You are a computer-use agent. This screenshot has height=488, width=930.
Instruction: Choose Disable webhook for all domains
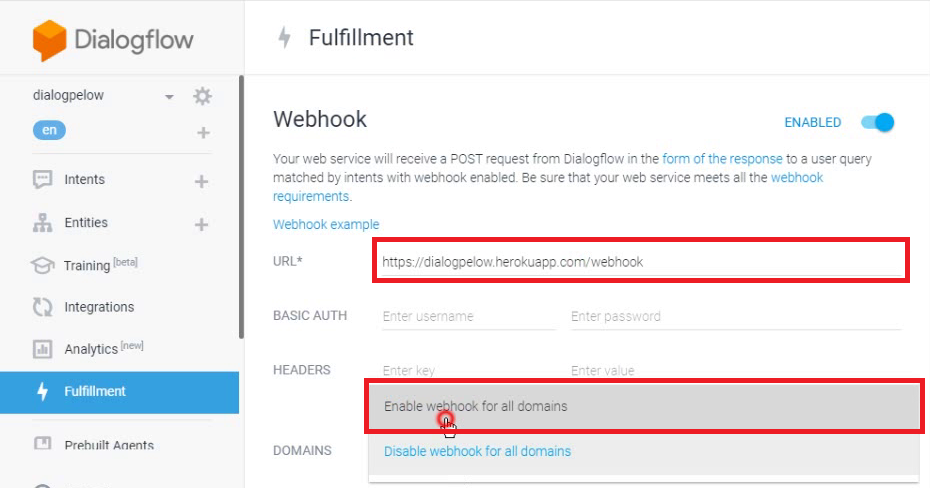(478, 451)
